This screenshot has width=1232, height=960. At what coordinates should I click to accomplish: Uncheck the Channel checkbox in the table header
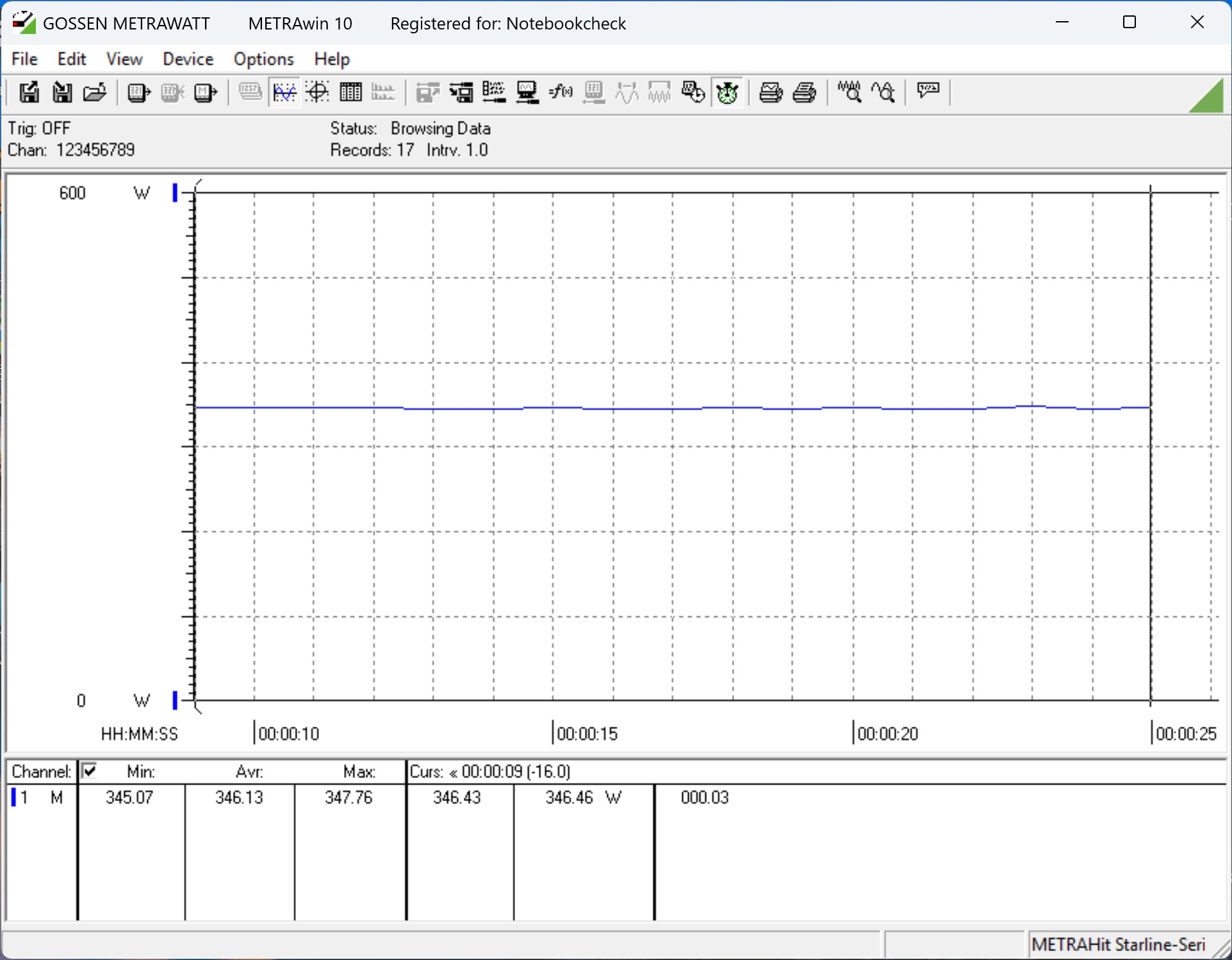tap(90, 770)
